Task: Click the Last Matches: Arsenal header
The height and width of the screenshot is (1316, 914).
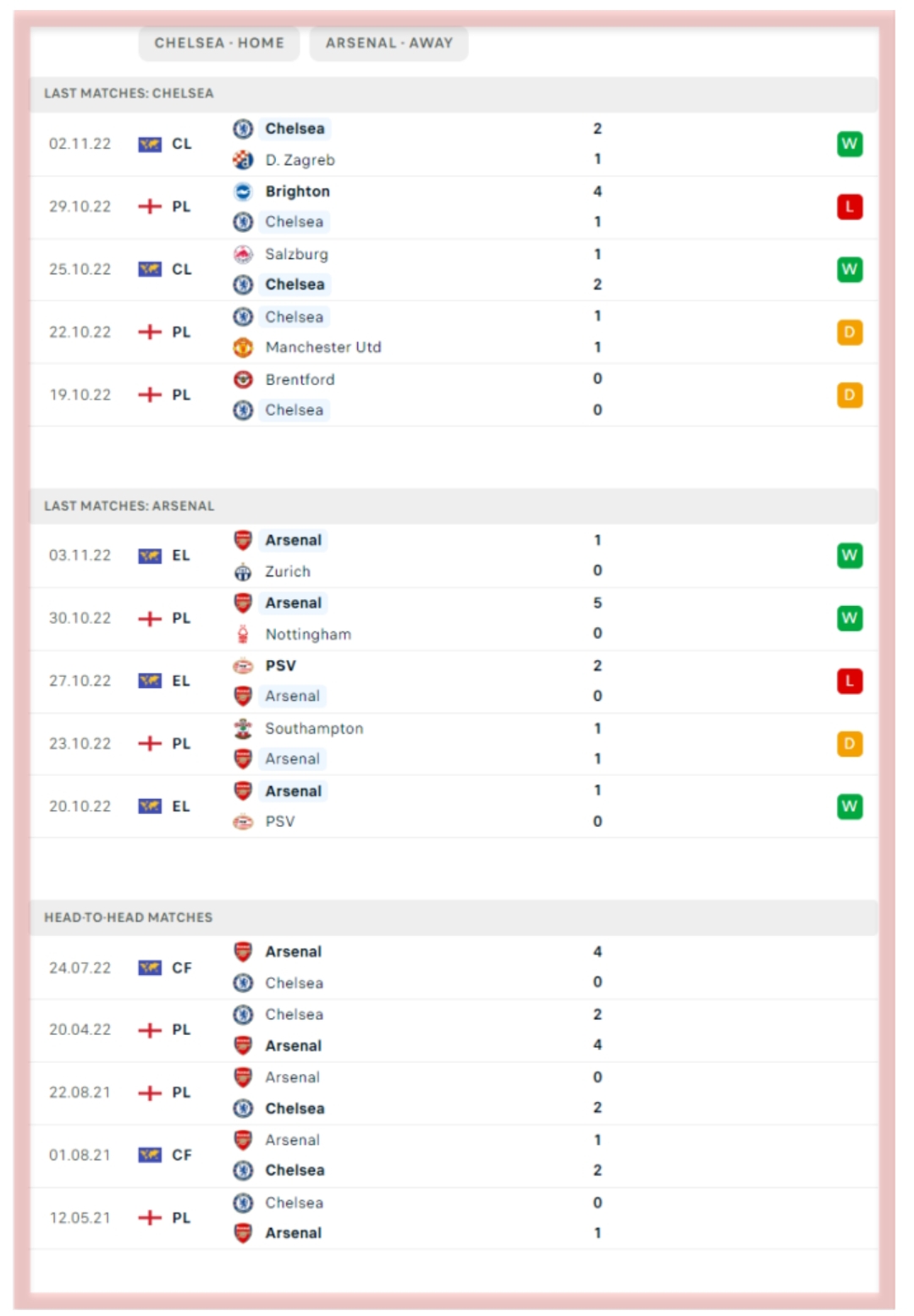Action: coord(129,506)
